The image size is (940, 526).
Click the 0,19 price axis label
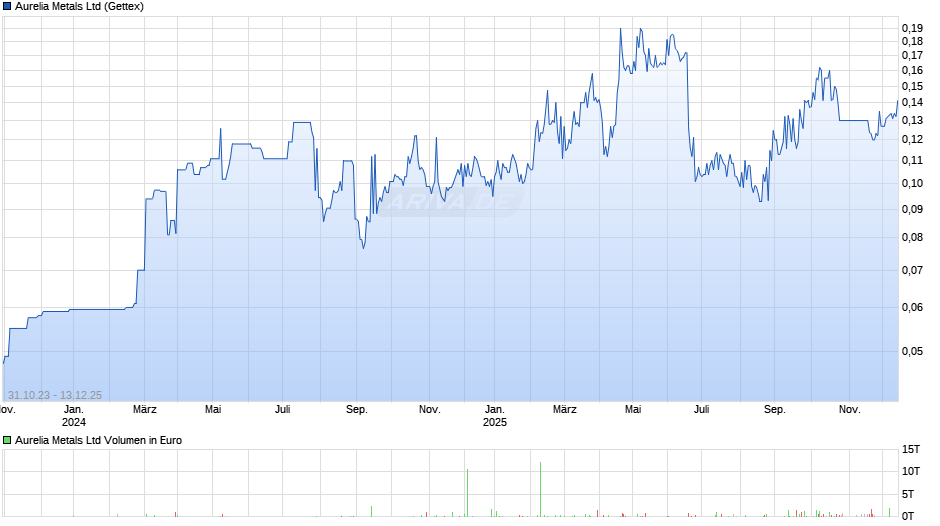[x=912, y=28]
